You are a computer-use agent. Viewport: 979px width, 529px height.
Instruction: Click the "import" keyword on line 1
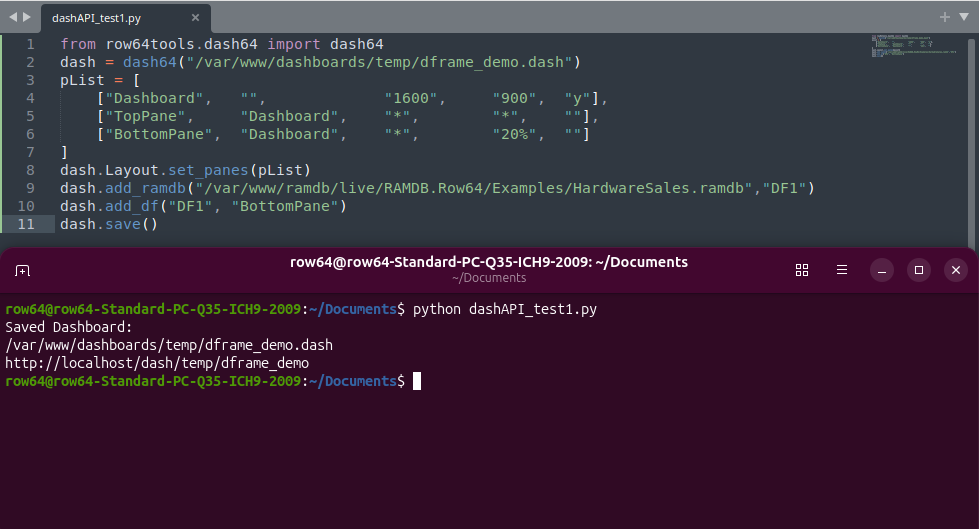coord(293,44)
